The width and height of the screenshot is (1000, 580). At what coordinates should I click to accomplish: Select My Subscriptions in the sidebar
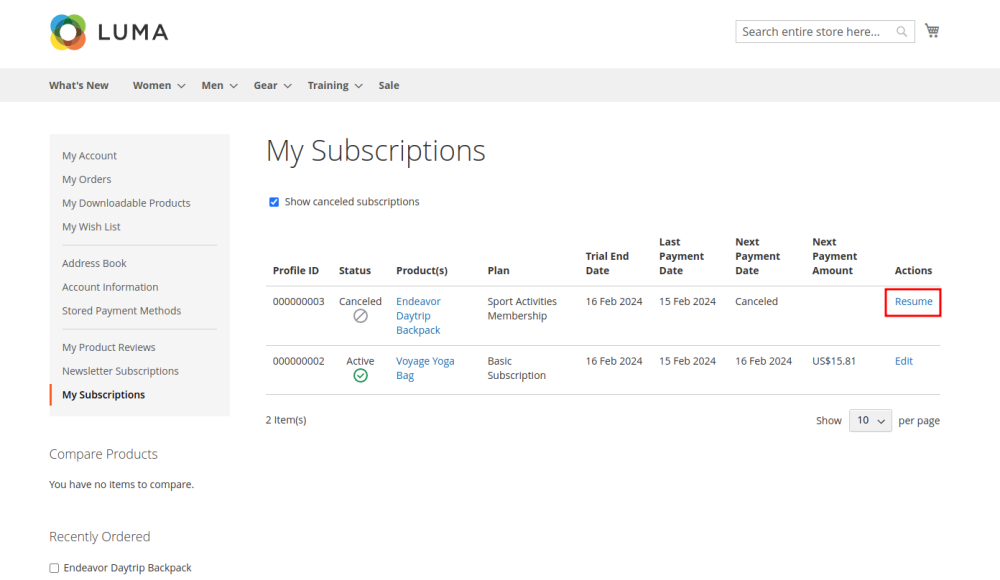tap(103, 395)
